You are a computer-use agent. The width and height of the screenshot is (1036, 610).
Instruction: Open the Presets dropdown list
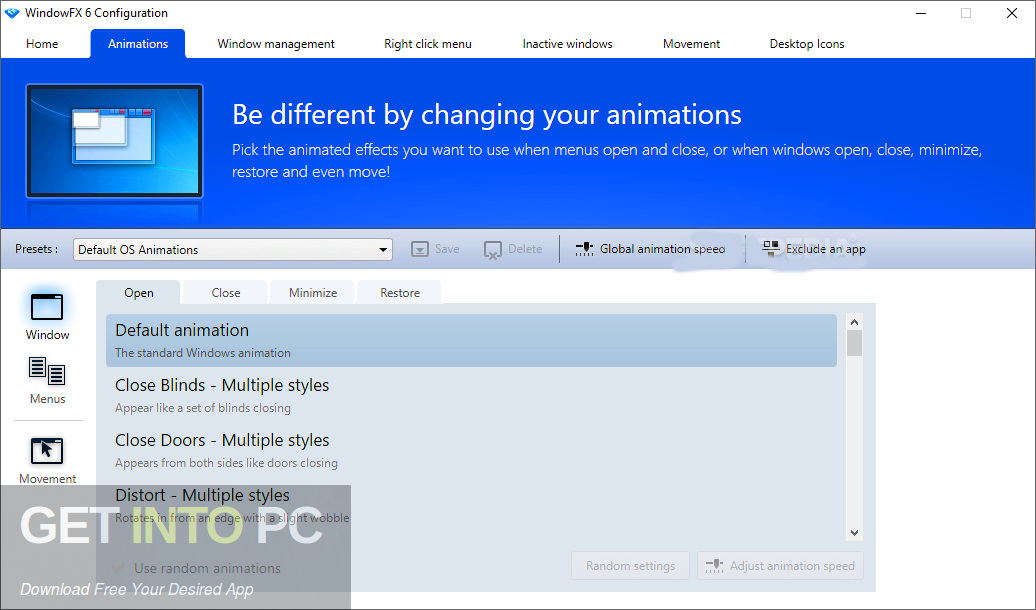(233, 249)
